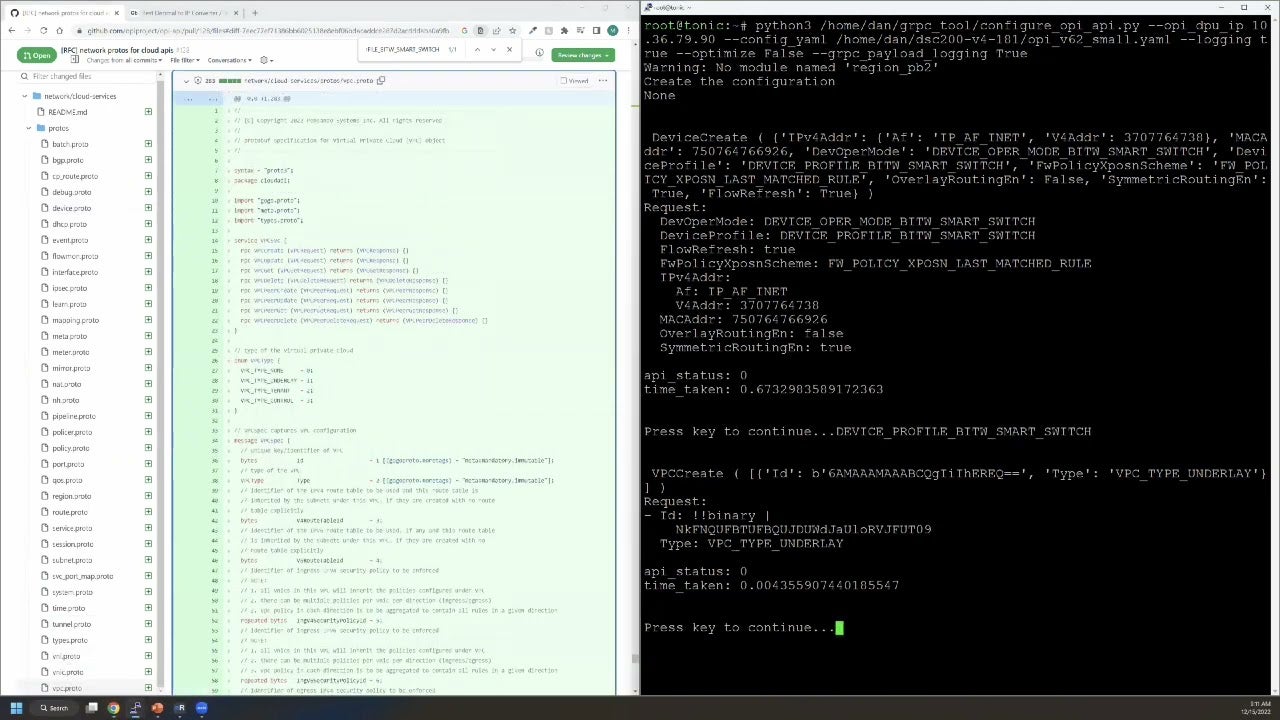Switch to the IP Converter tab
Image resolution: width=1280 pixels, height=720 pixels.
(x=185, y=13)
